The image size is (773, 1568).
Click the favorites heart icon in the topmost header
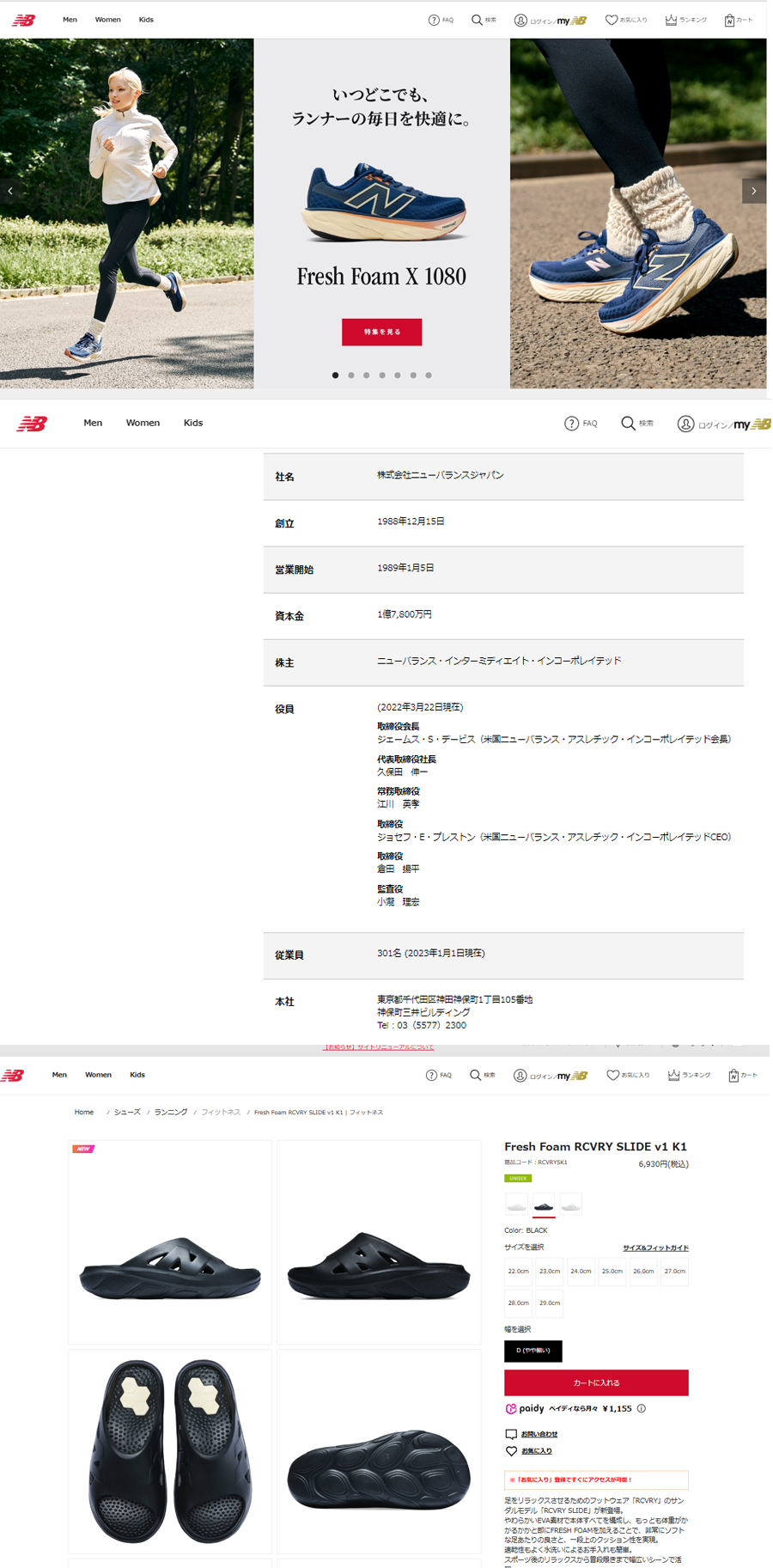pyautogui.click(x=612, y=20)
